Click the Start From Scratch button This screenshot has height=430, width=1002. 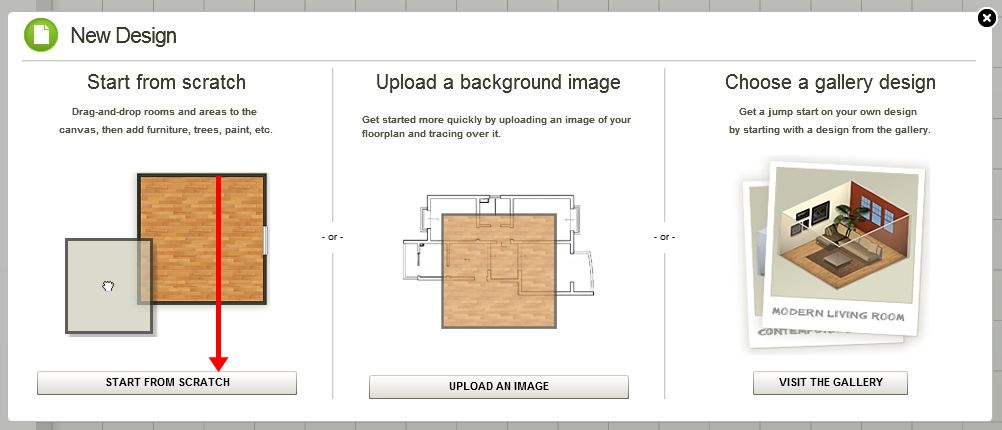167,383
